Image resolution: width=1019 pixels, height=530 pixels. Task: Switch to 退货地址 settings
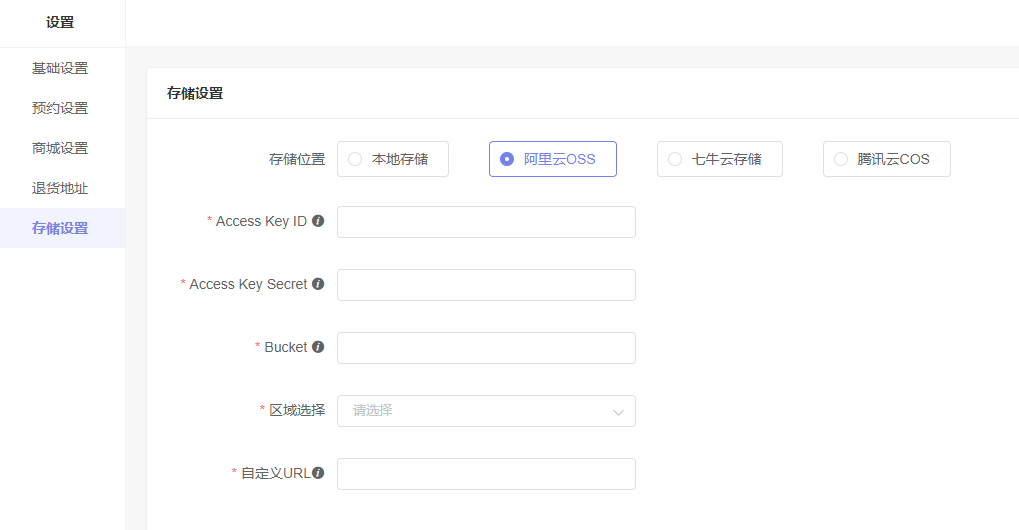(x=62, y=188)
